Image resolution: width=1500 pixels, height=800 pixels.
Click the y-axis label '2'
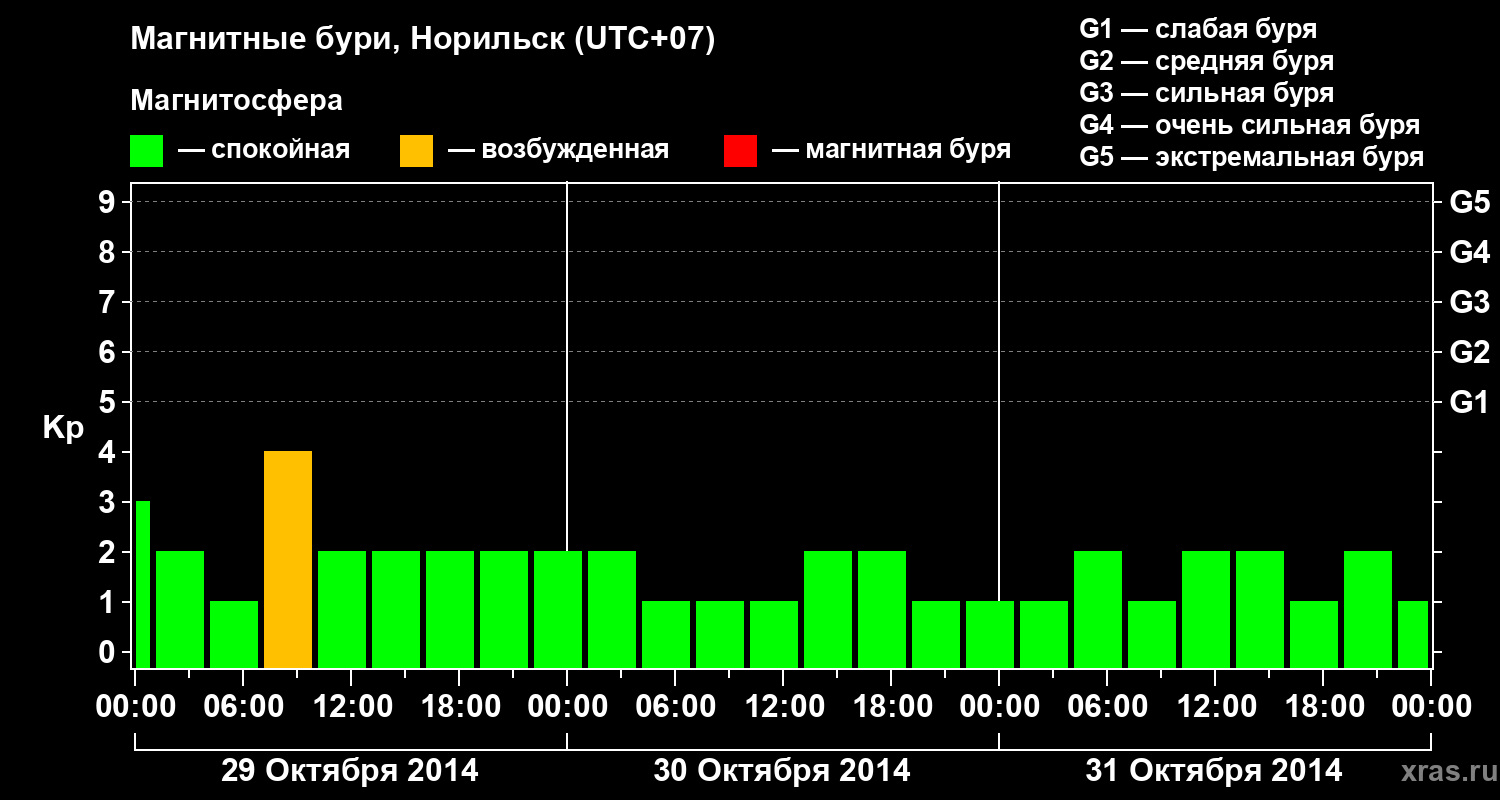click(x=109, y=552)
